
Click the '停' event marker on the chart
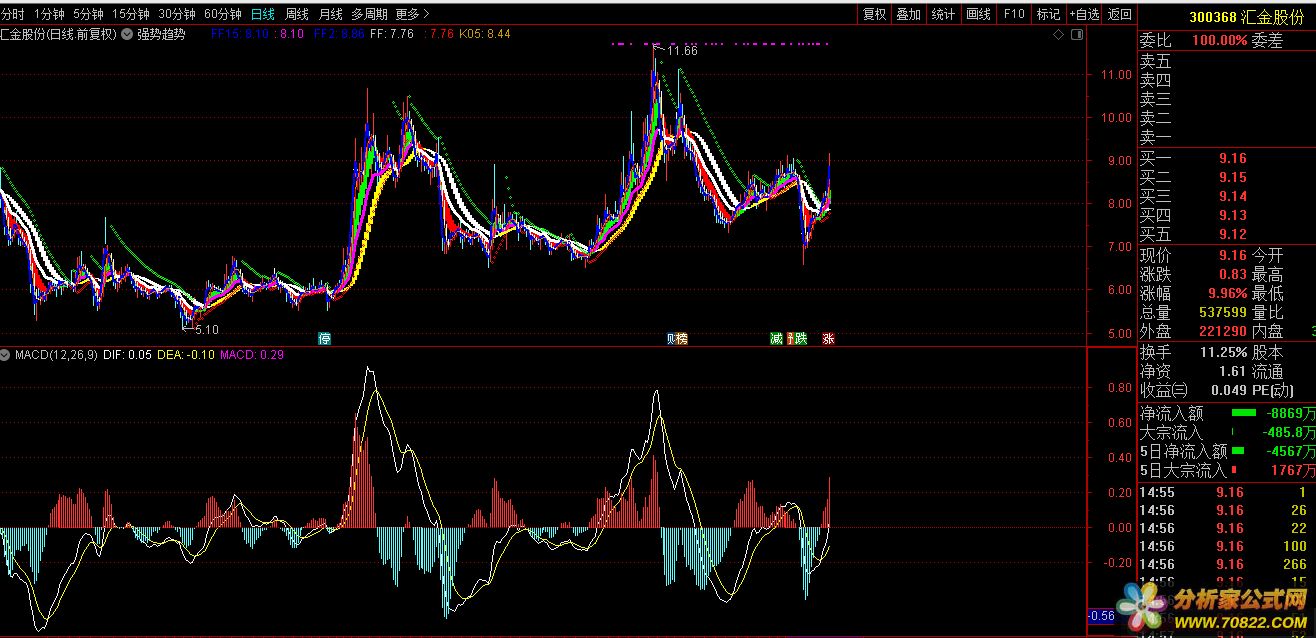(x=324, y=338)
